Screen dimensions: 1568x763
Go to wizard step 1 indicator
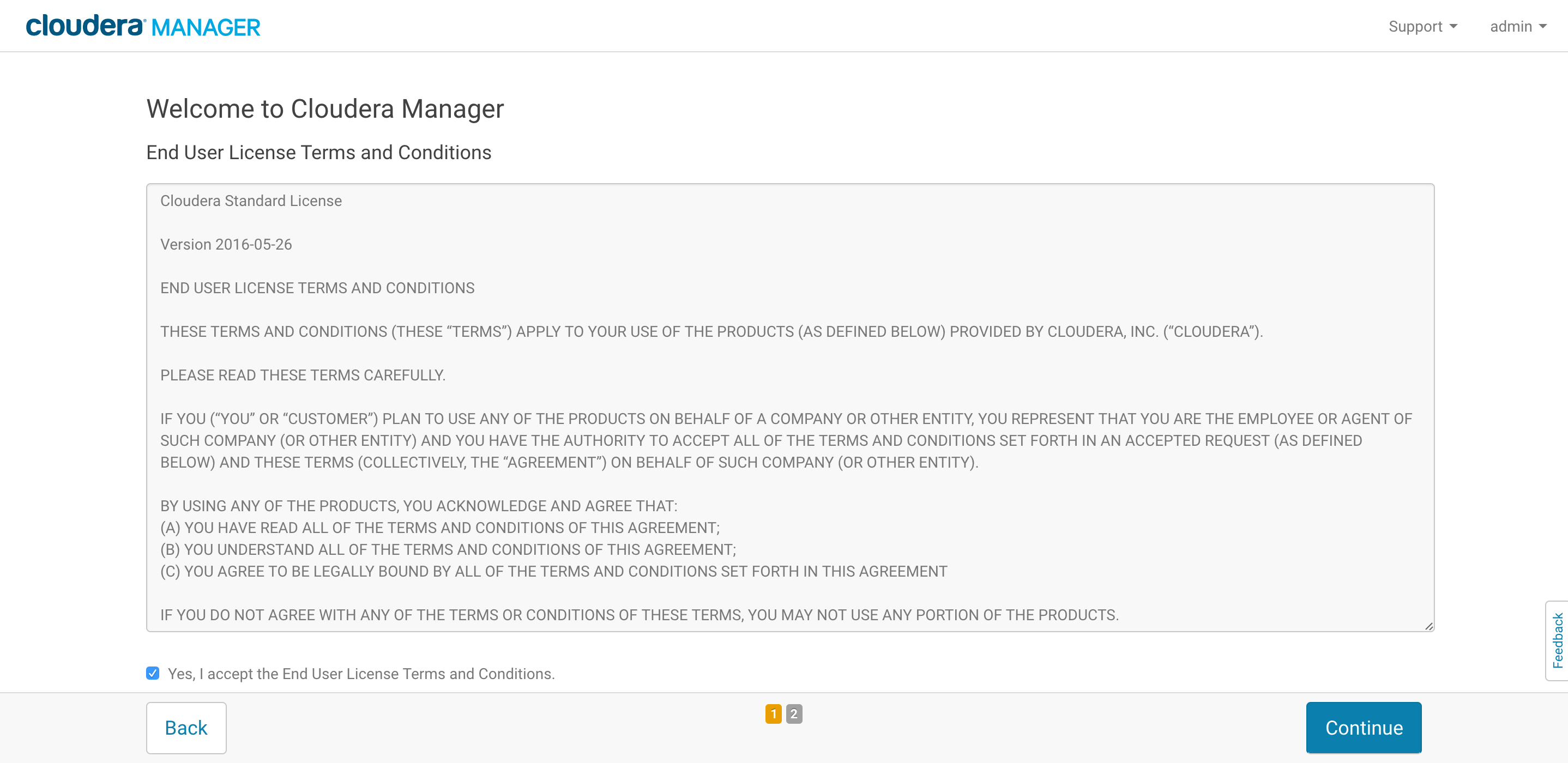773,713
